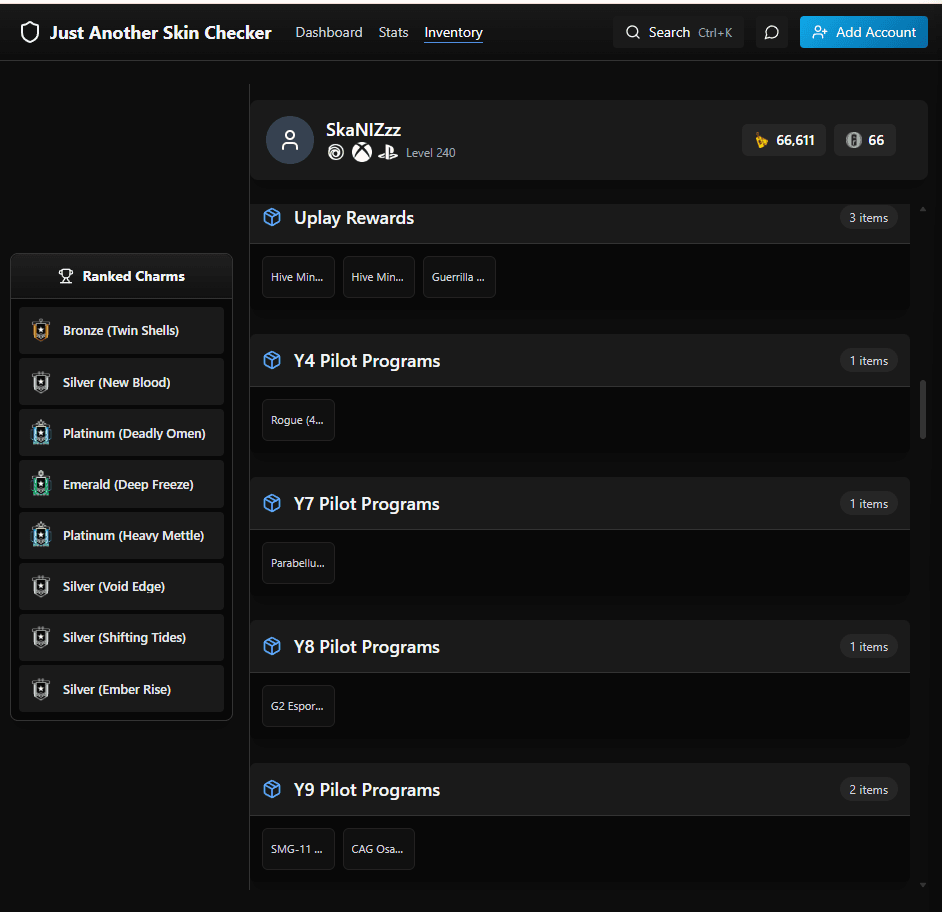Click the 66,611 renown balance

pos(783,140)
